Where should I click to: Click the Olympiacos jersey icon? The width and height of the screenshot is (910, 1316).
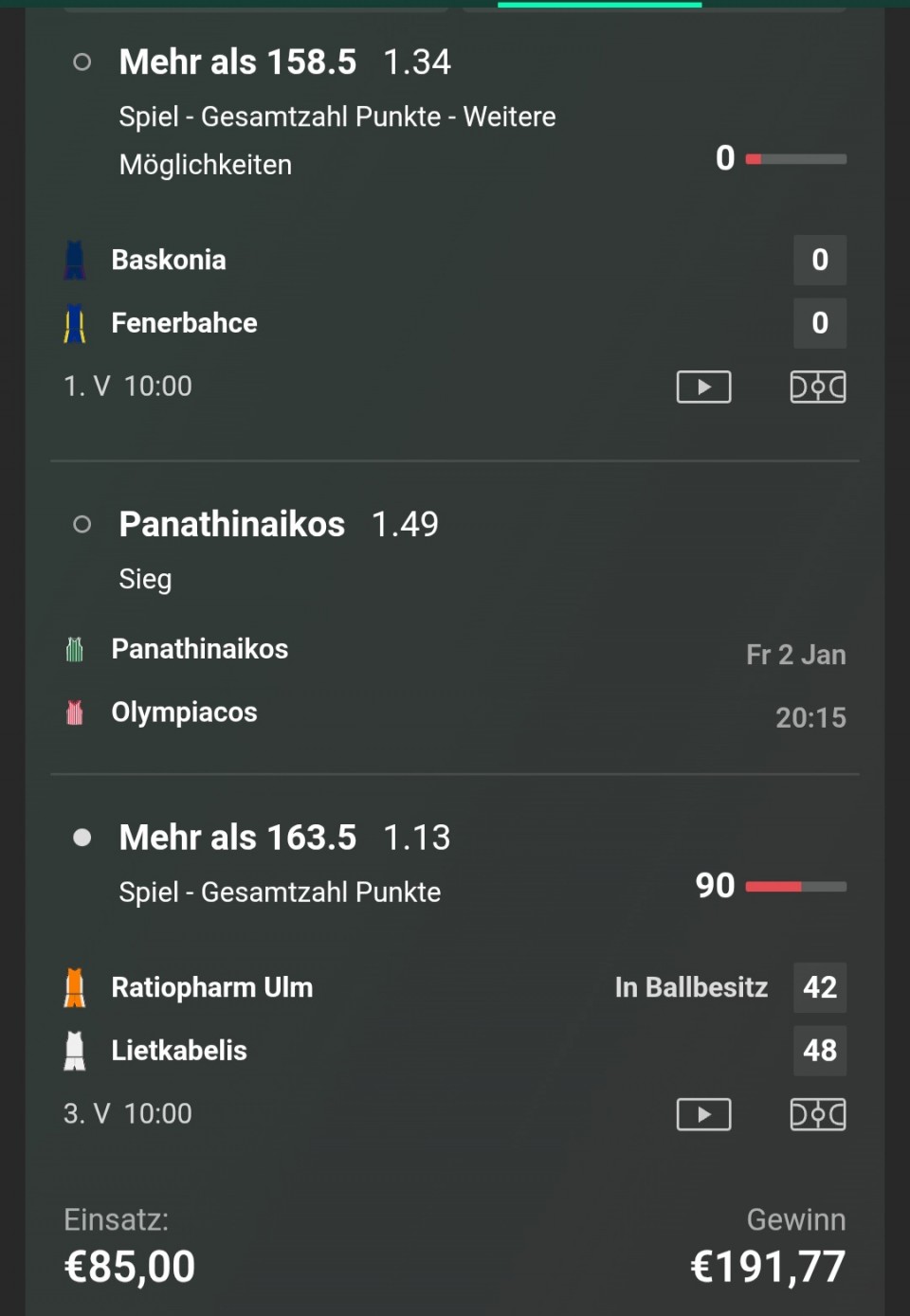pos(75,712)
